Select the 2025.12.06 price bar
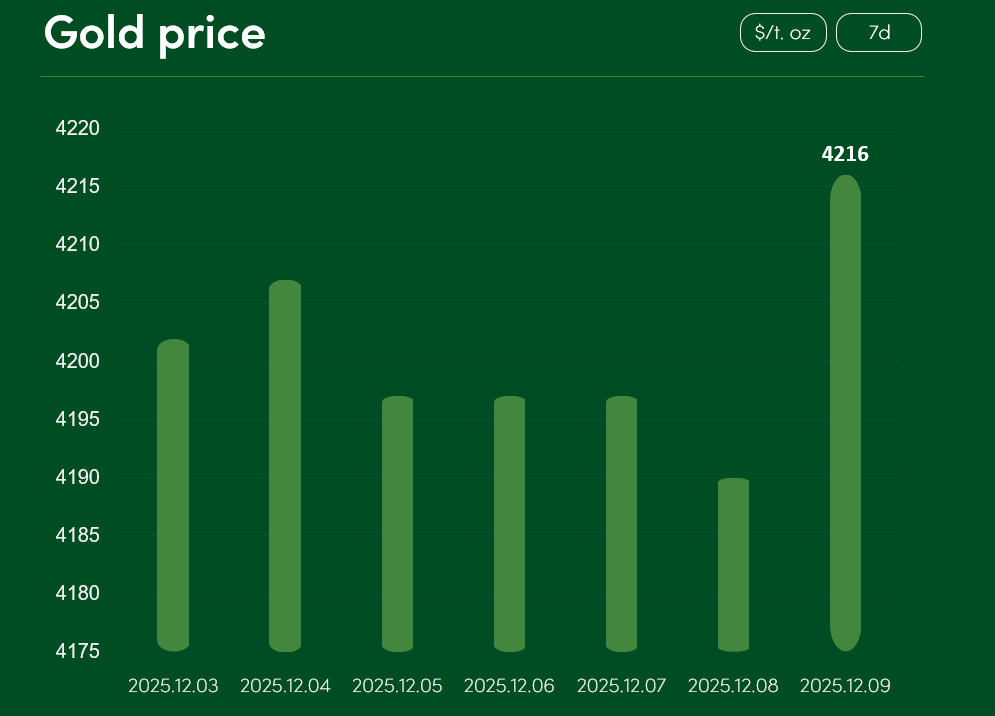 coord(510,524)
